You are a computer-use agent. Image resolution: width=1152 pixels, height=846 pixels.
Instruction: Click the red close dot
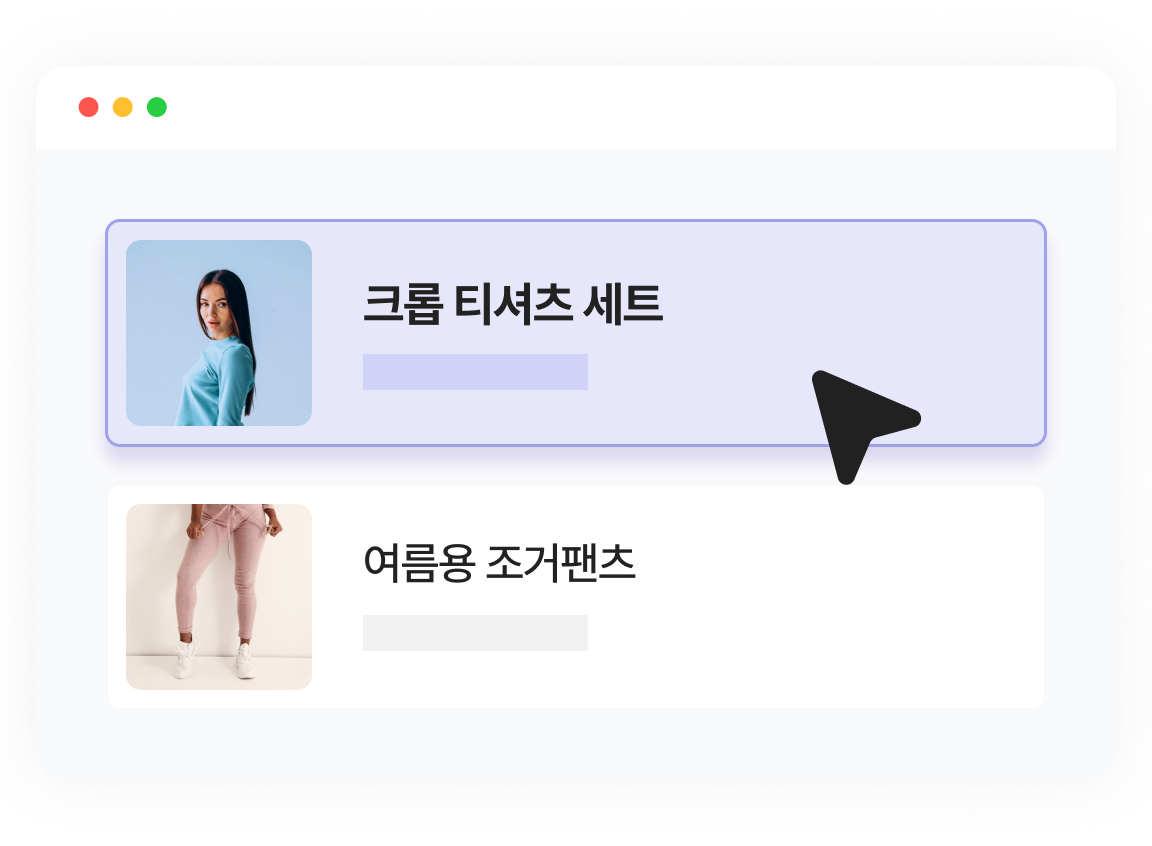pos(88,107)
